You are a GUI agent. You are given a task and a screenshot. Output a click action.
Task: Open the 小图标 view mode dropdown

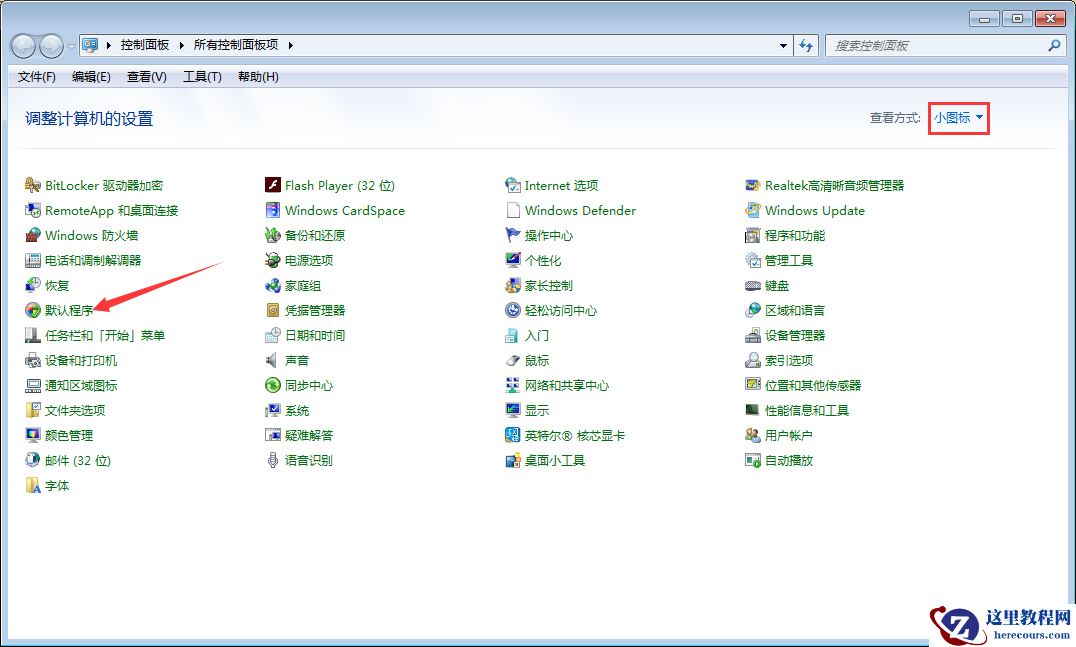[957, 117]
